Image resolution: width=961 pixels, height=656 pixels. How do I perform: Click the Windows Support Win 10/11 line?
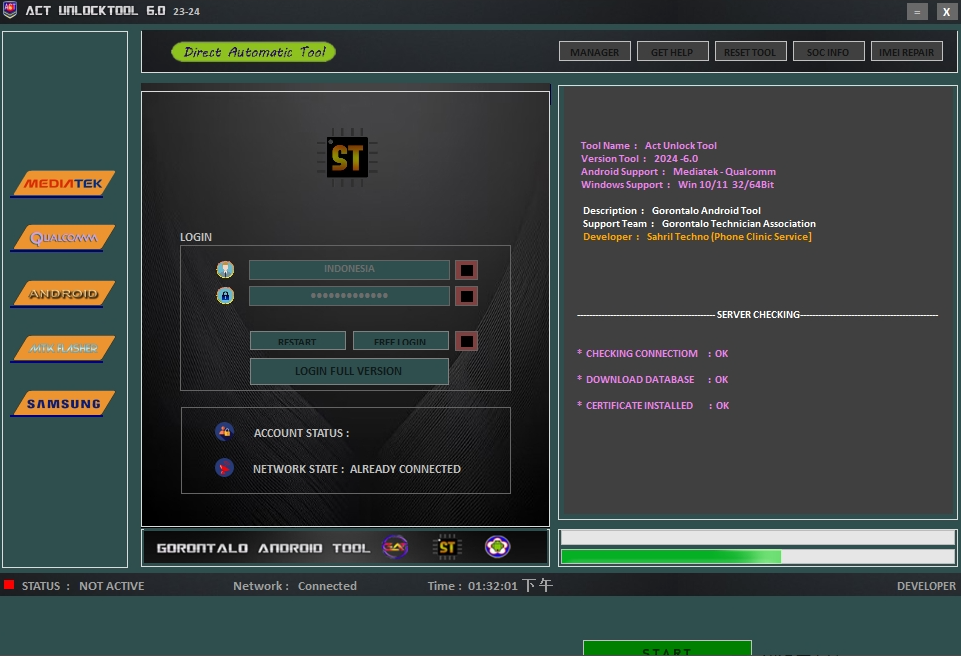click(x=677, y=185)
